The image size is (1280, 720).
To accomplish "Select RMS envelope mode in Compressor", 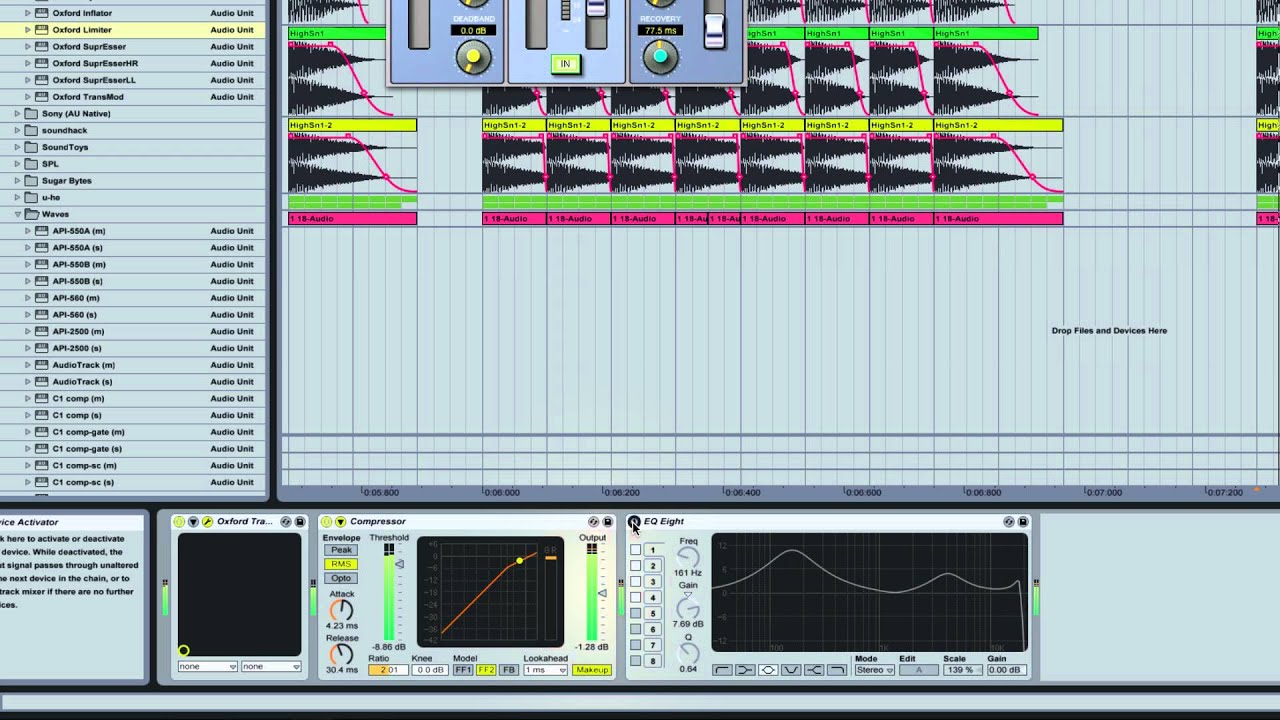I will coord(341,564).
